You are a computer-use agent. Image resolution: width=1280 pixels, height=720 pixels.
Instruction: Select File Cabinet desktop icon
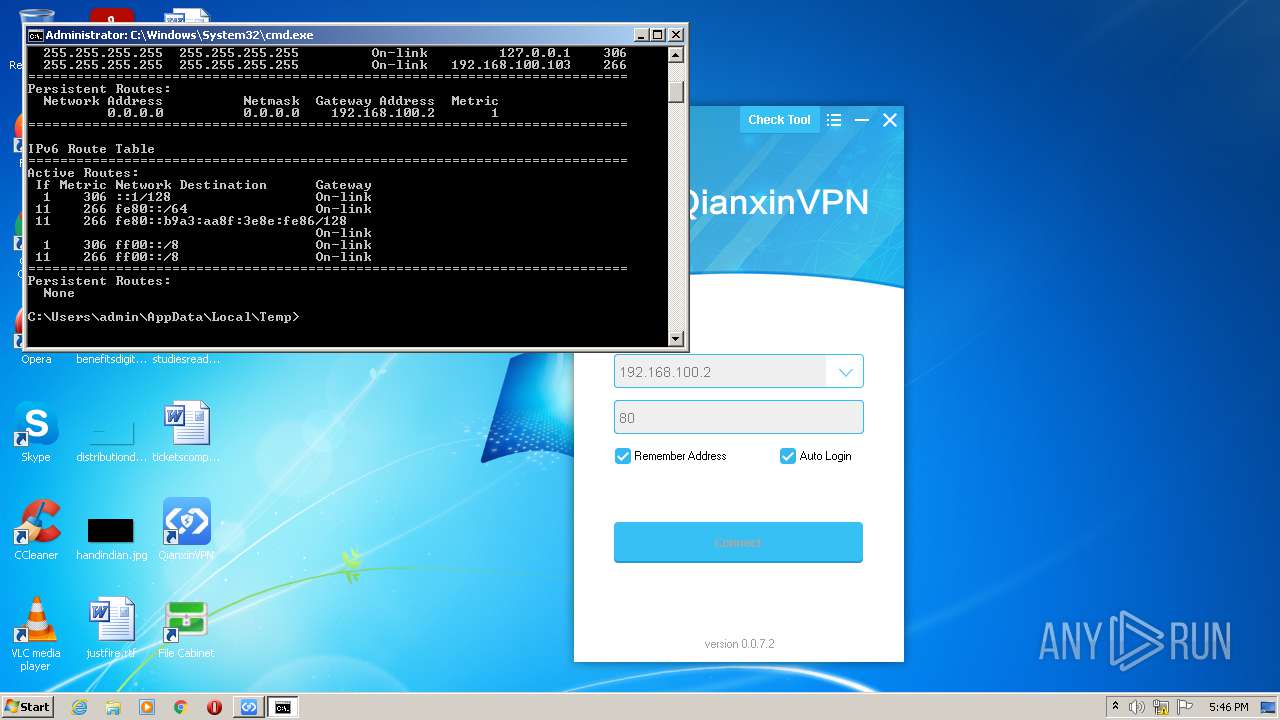click(x=187, y=628)
